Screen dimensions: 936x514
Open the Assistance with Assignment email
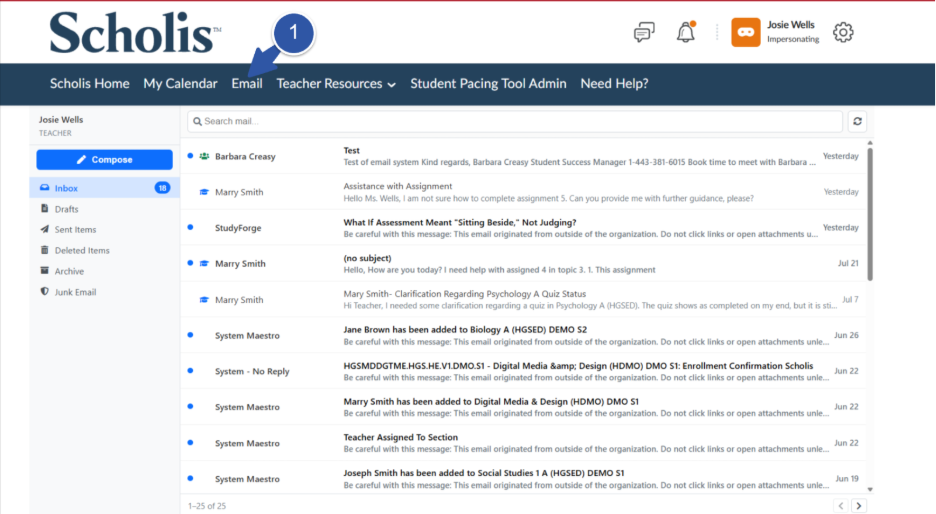[x=524, y=192]
